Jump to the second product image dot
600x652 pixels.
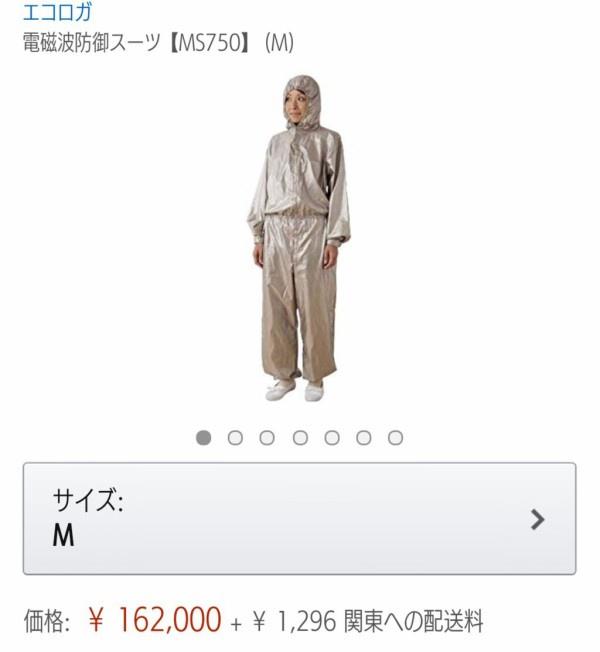point(235,437)
